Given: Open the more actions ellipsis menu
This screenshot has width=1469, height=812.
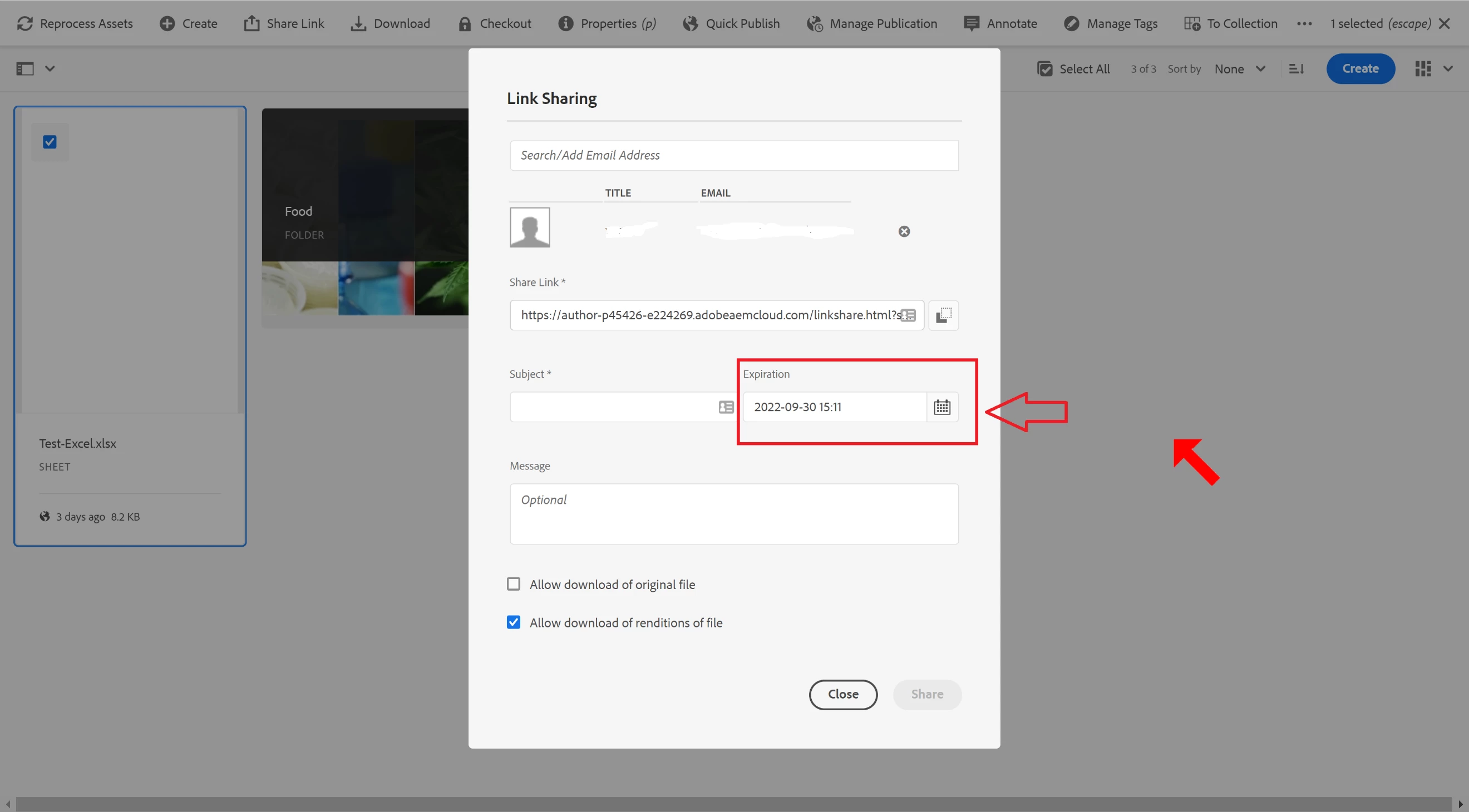Looking at the screenshot, I should 1304,23.
